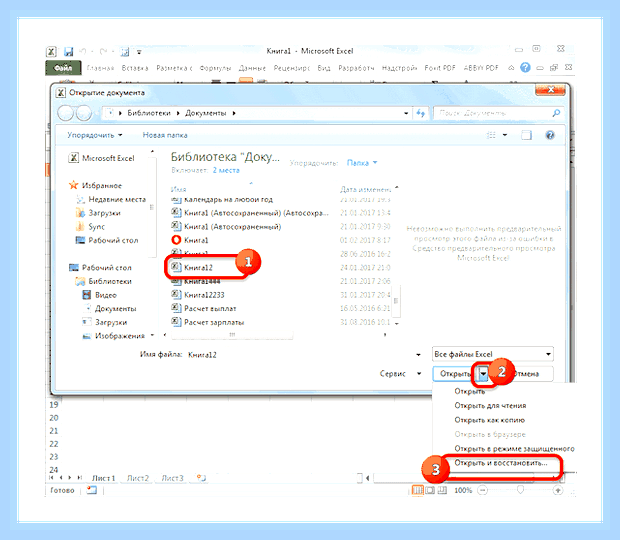Select 'Изображения' in the navigation tree
This screenshot has height=540, width=620.
click(114, 336)
